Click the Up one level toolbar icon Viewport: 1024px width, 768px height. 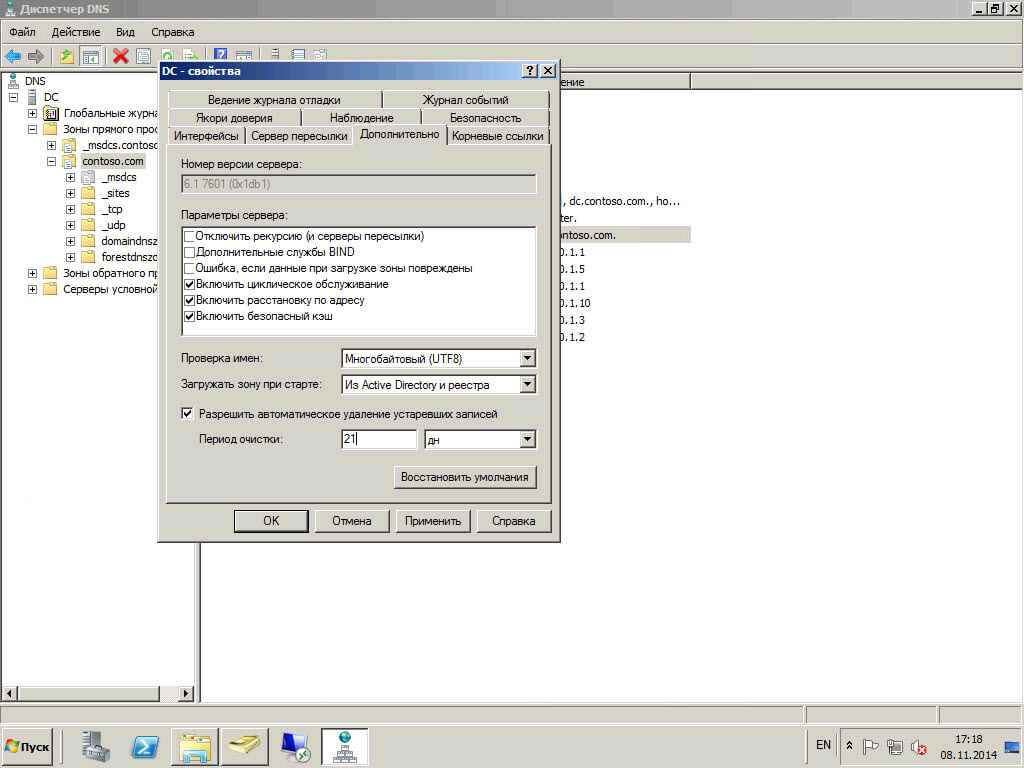[x=66, y=56]
